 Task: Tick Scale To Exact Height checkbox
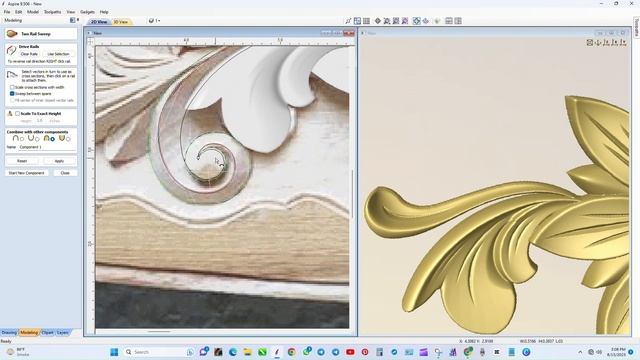18,113
